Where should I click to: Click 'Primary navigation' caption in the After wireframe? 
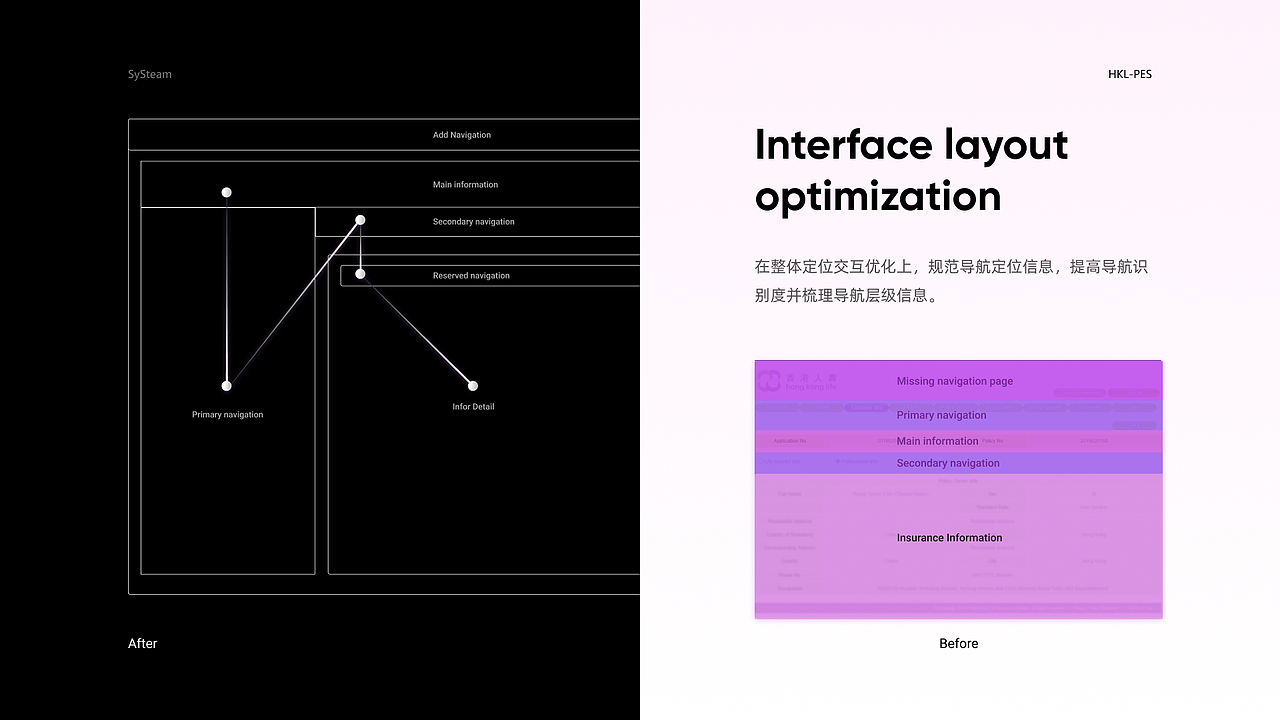(x=228, y=414)
